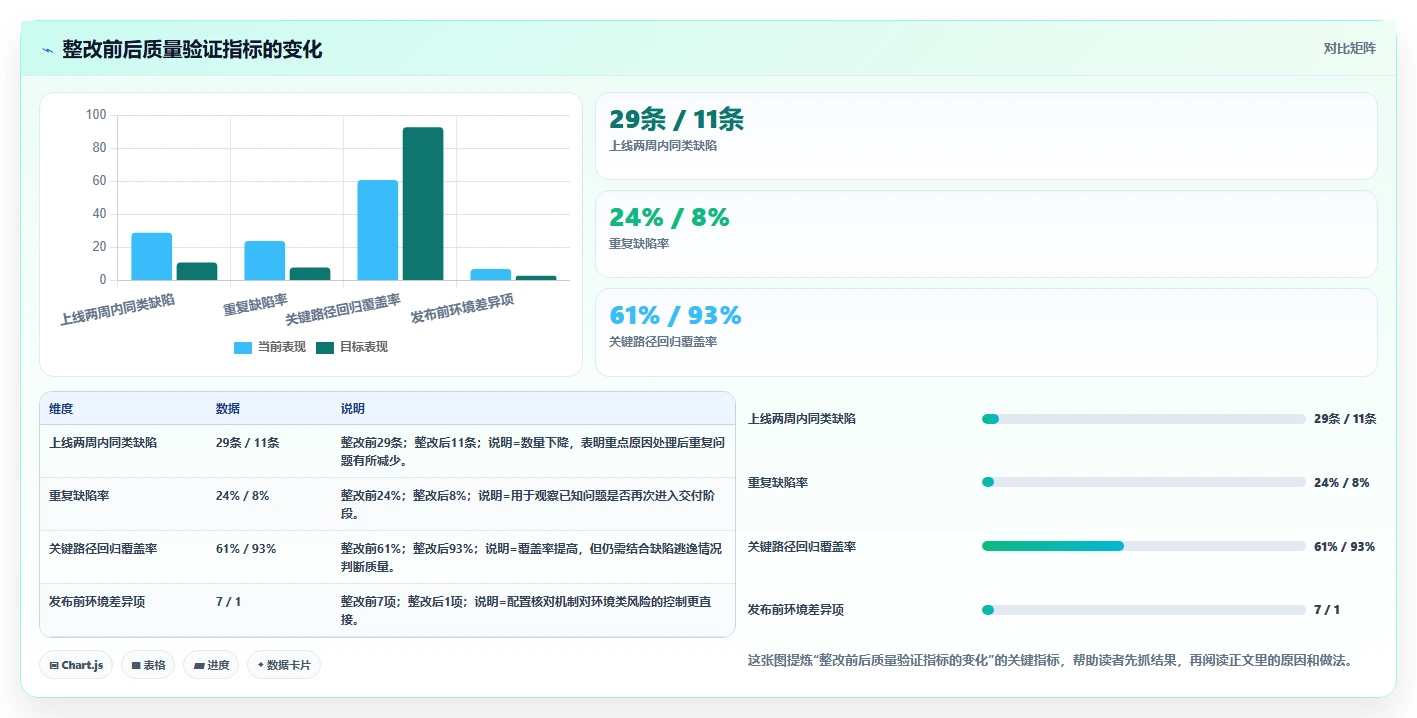This screenshot has width=1417, height=718.
Task: Select the table cell 上线两周内同类缺陷
Action: click(103, 442)
